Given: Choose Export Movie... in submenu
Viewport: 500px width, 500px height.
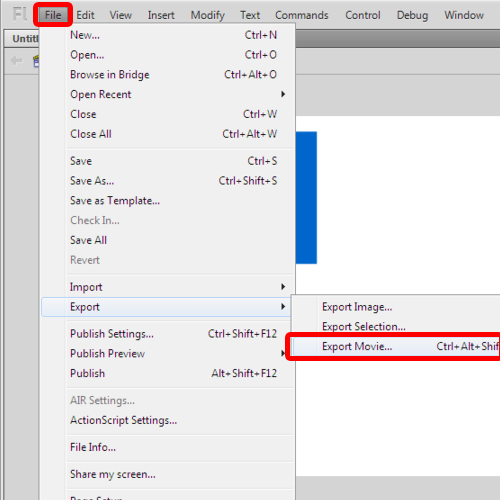Looking at the screenshot, I should click(396, 347).
